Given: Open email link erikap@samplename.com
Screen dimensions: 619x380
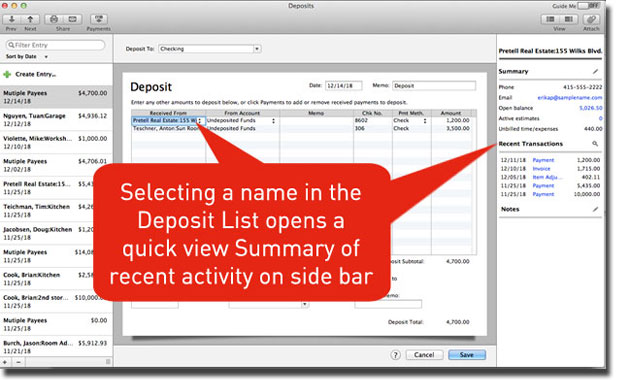Looking at the screenshot, I should coord(570,97).
